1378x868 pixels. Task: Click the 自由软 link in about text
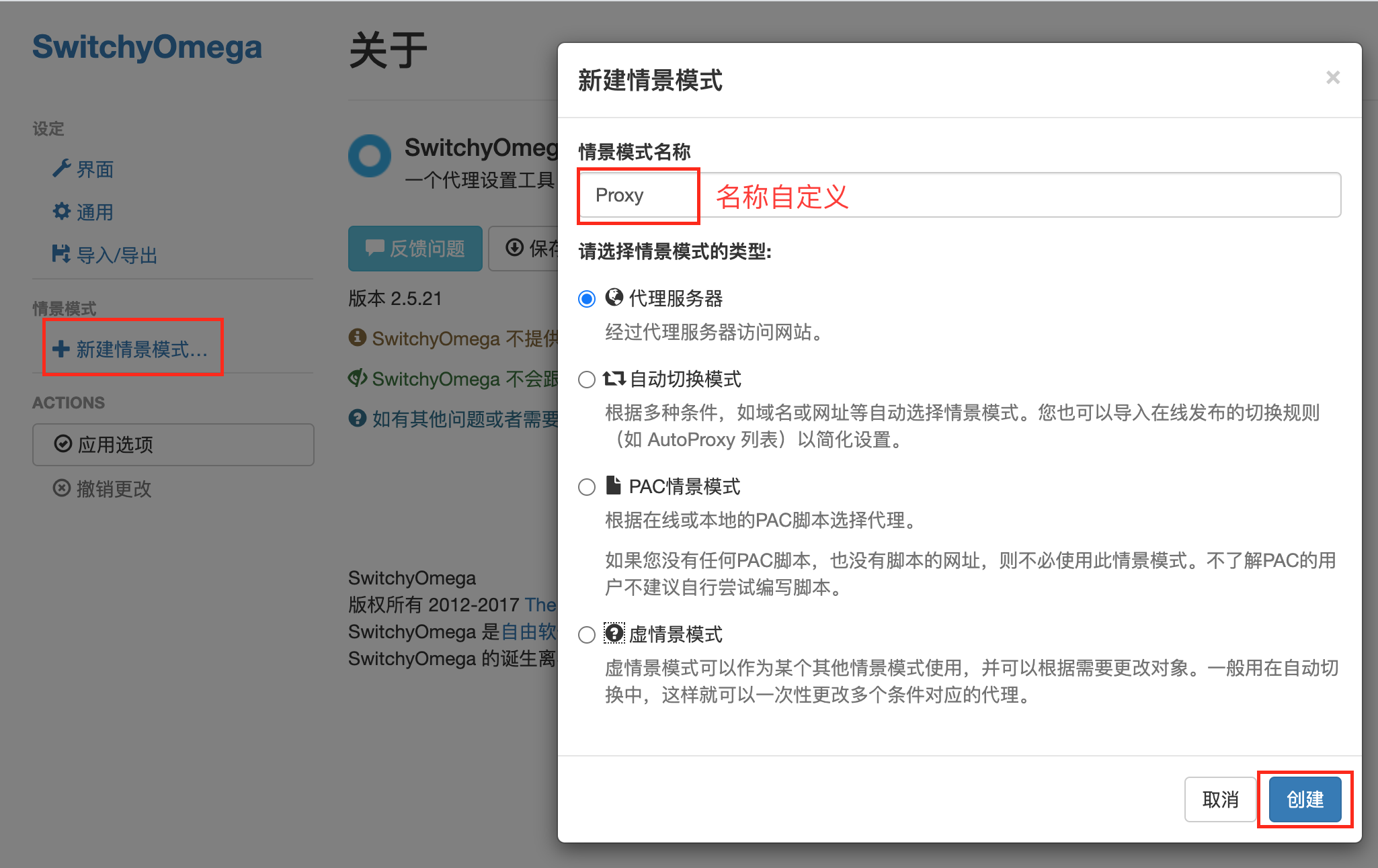(x=529, y=632)
